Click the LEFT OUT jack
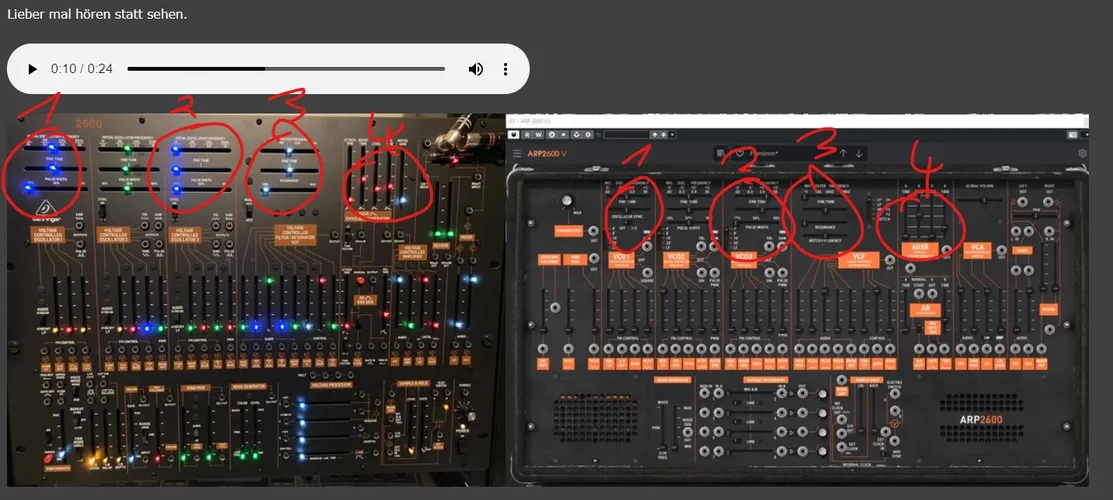 [x=1022, y=202]
